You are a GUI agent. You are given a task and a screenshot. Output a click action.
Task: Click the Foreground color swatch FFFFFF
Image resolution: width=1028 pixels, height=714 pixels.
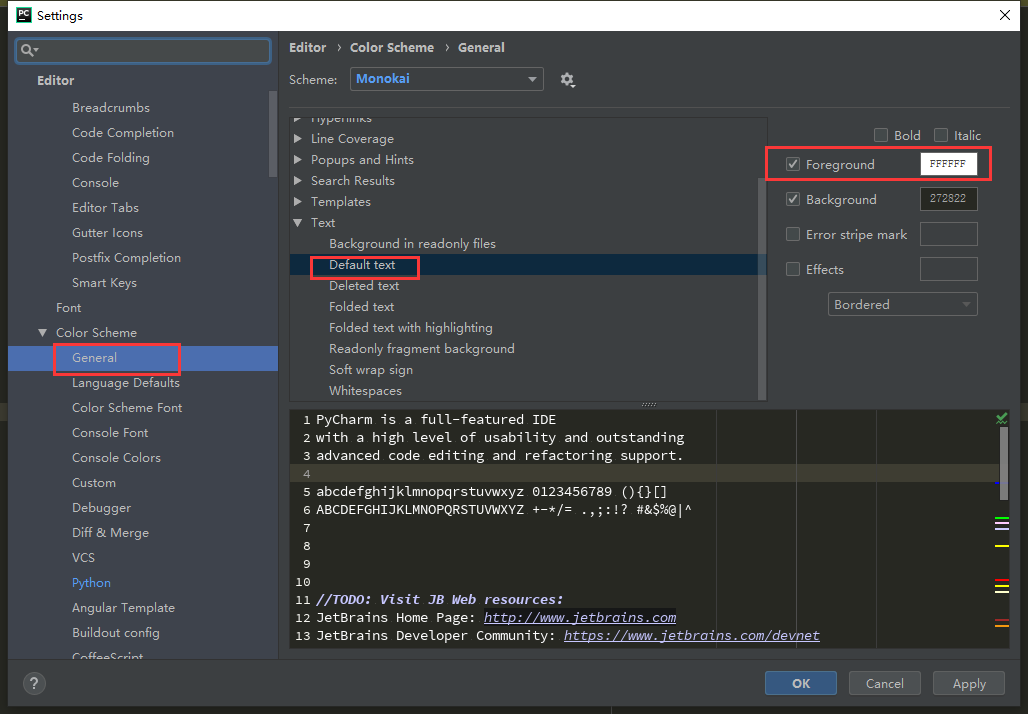[948, 164]
